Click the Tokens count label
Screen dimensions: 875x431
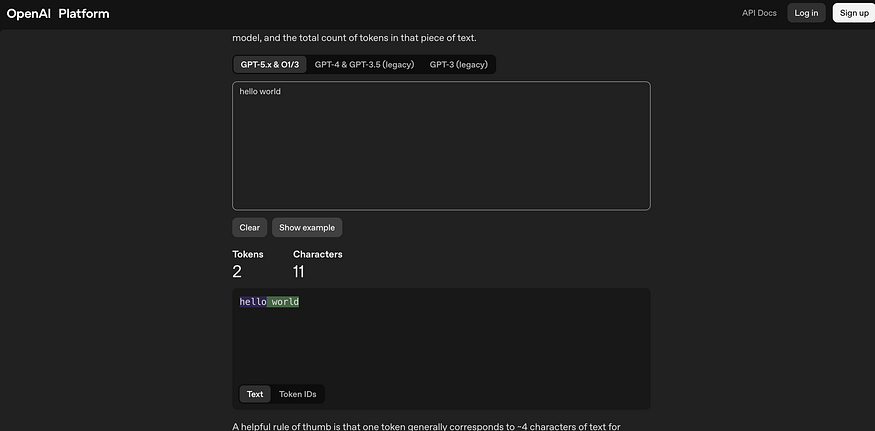[x=248, y=254]
